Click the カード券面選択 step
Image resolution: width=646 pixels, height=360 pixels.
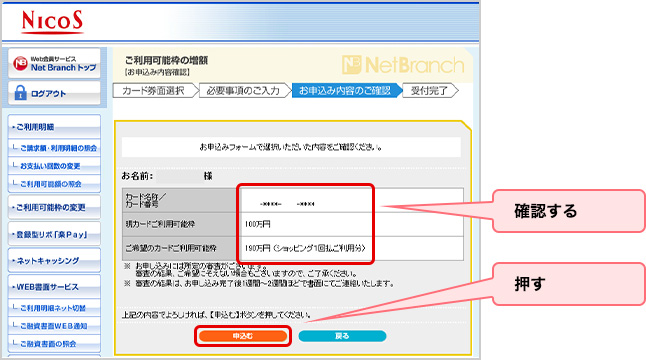pyautogui.click(x=155, y=91)
